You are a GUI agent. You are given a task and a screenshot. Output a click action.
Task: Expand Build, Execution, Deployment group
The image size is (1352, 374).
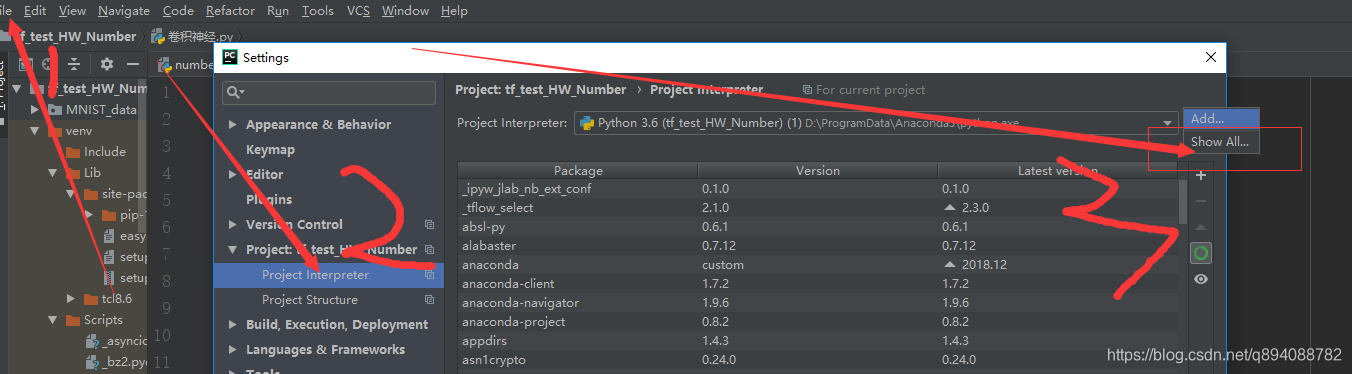pos(233,325)
